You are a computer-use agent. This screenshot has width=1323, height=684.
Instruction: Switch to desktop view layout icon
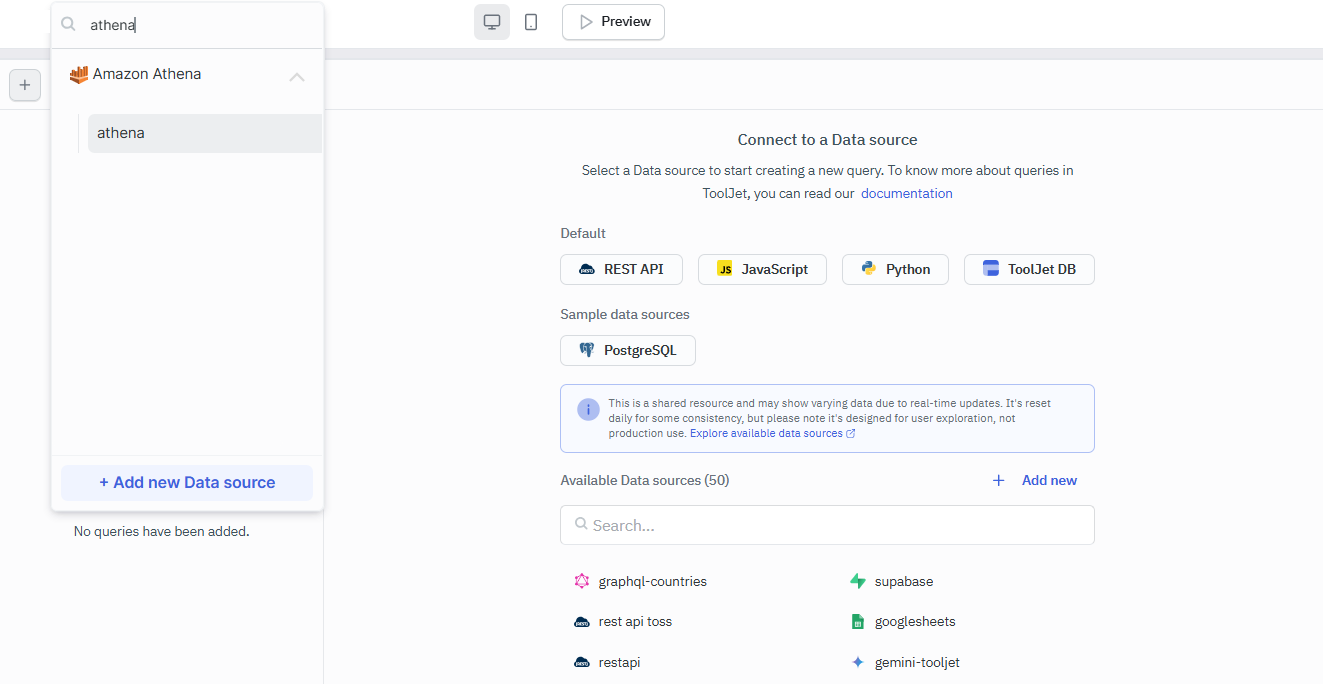click(x=491, y=22)
